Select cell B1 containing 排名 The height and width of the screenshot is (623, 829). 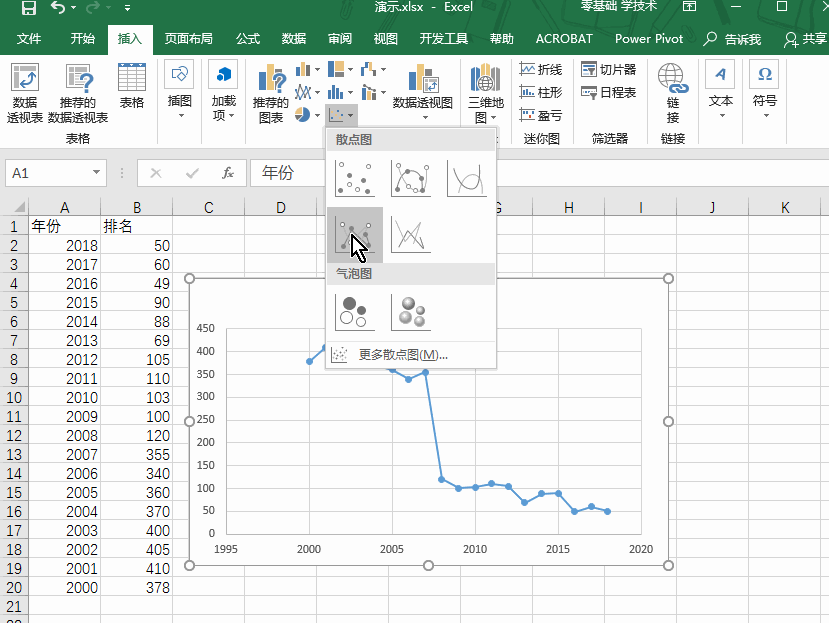point(136,226)
